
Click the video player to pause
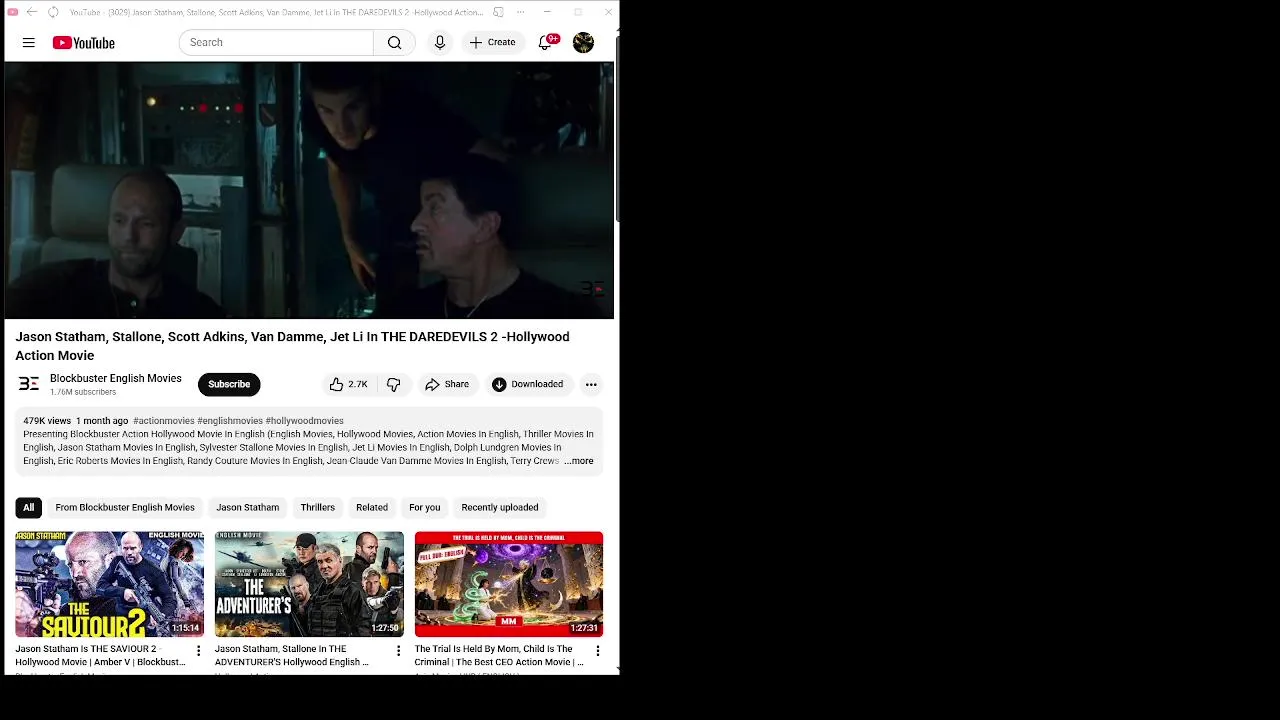coord(309,190)
